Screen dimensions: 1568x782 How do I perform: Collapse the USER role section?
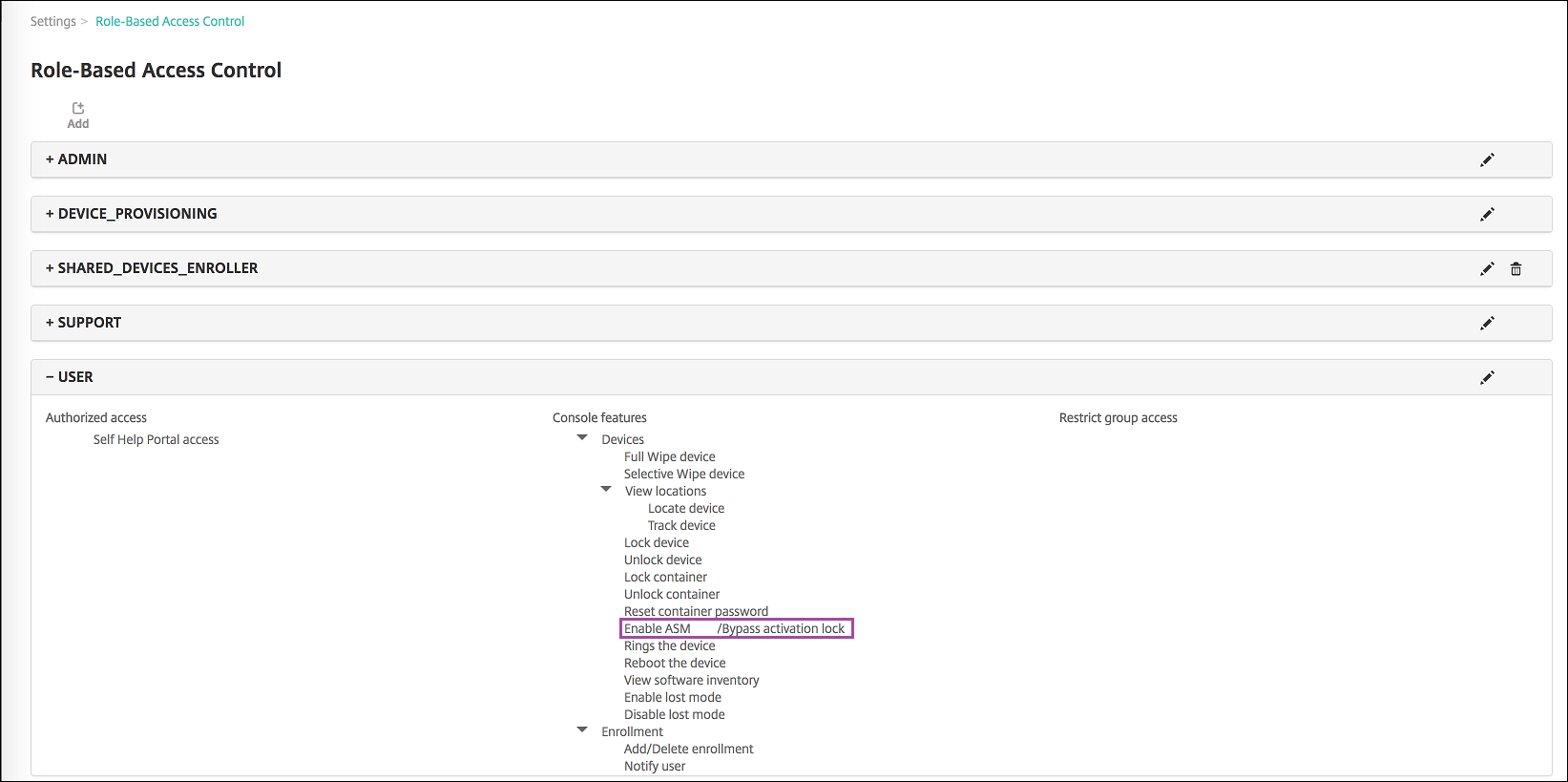click(x=51, y=377)
